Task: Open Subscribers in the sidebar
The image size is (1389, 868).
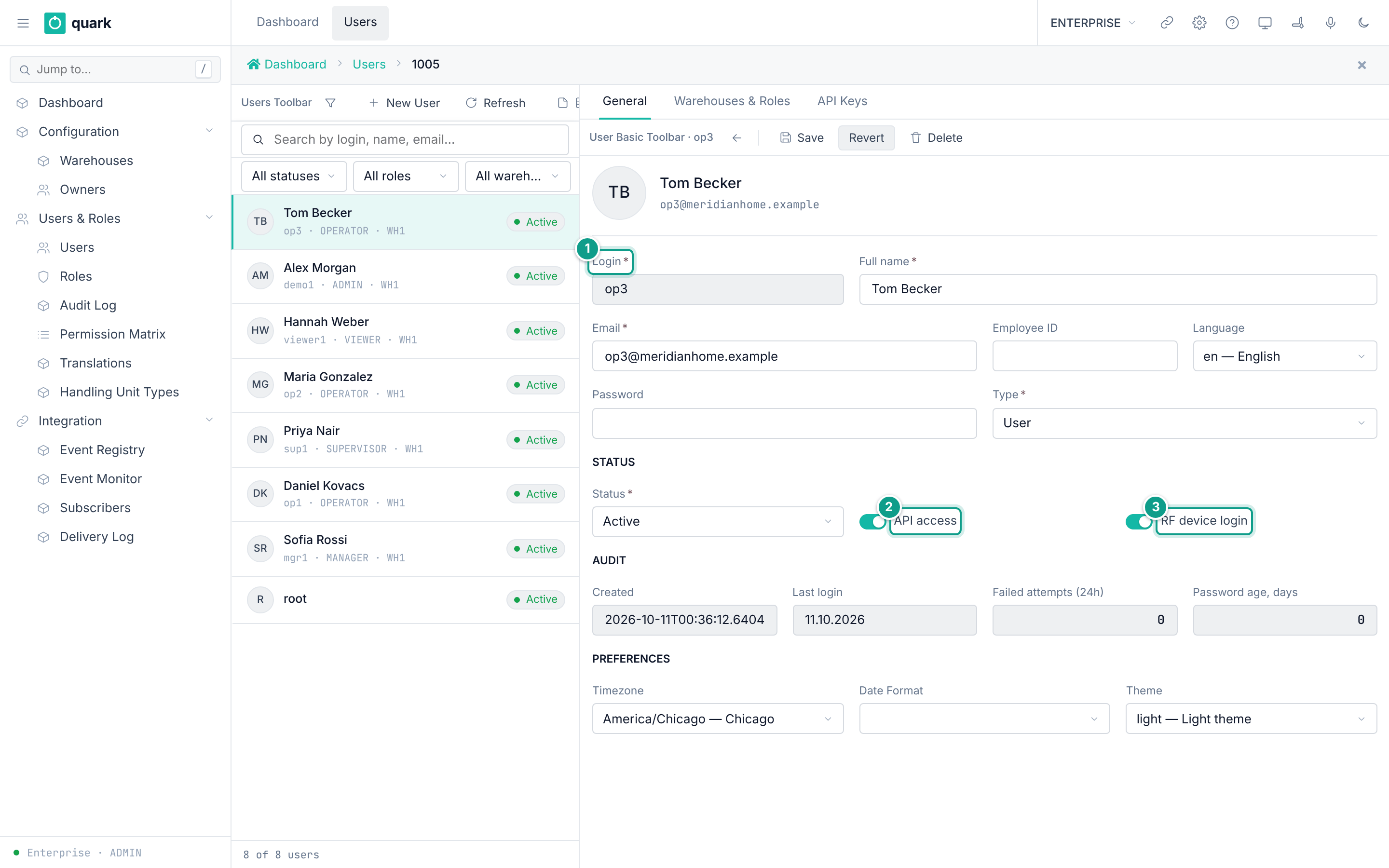Action: (95, 508)
